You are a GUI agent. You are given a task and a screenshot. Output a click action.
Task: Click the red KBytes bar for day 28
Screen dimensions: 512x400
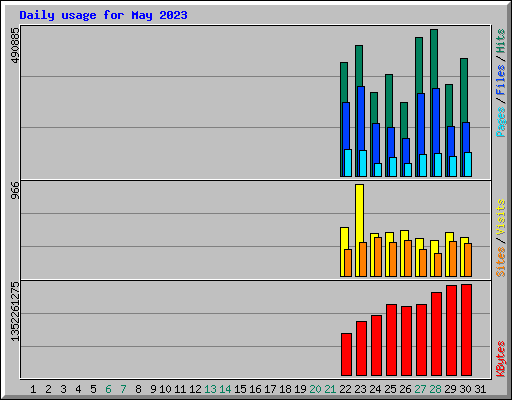436,334
